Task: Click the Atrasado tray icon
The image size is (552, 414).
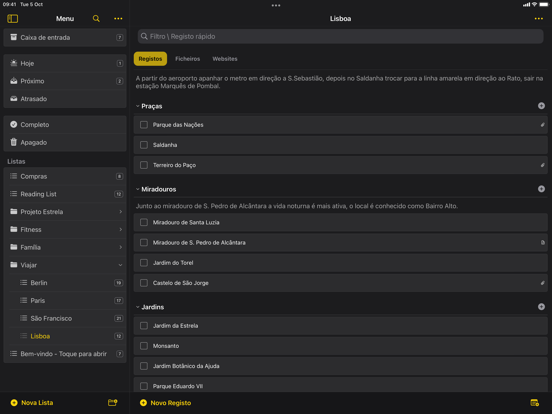Action: pos(13,99)
